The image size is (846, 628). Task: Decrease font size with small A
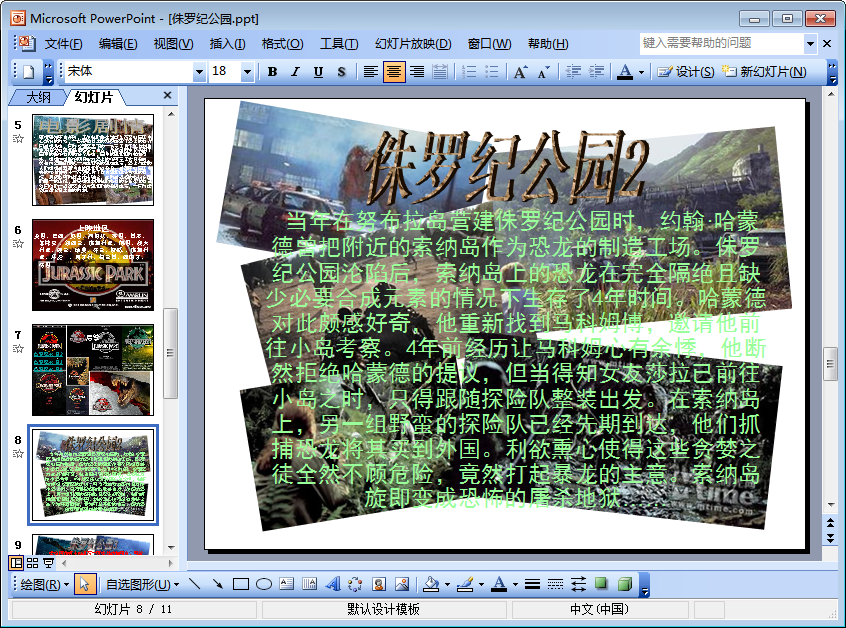coord(543,71)
